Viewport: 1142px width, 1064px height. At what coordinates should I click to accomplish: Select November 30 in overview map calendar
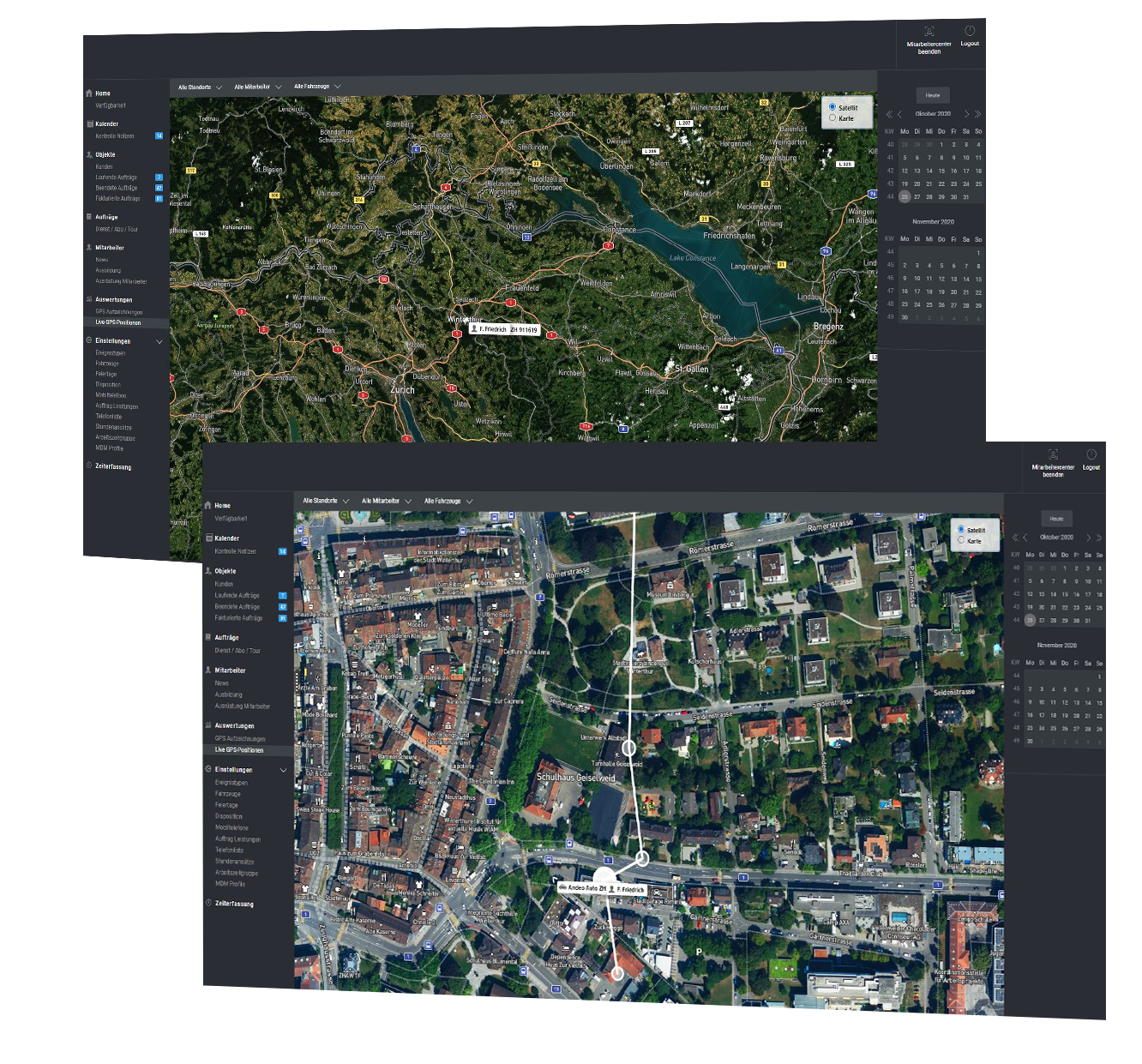pyautogui.click(x=905, y=317)
